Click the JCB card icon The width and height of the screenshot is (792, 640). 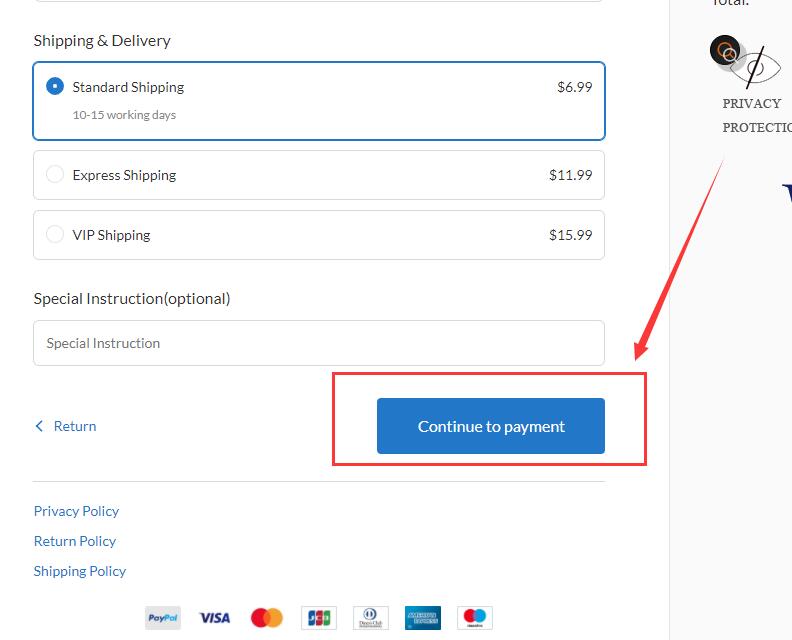coord(319,618)
